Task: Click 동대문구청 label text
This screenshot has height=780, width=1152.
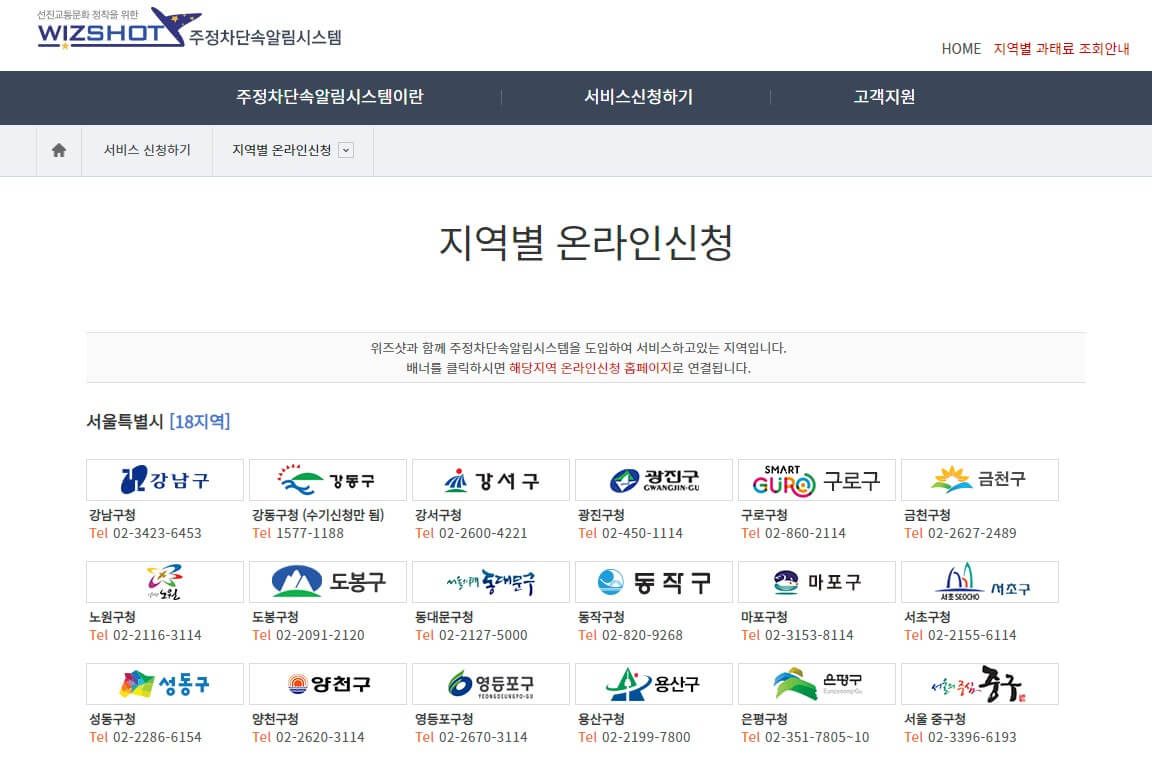Action: [444, 617]
